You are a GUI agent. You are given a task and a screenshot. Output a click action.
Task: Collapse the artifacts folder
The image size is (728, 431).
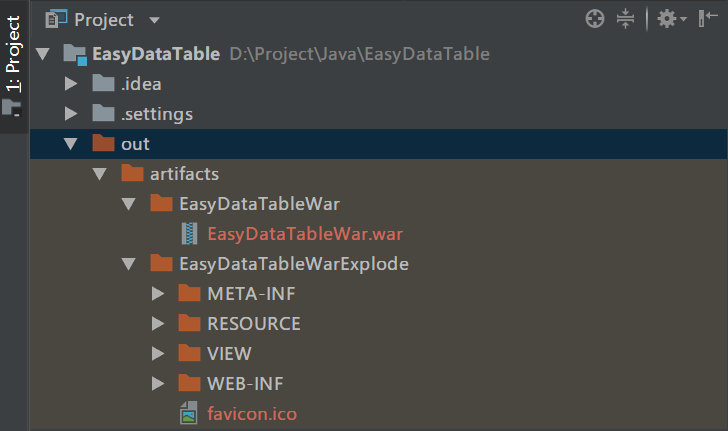pyautogui.click(x=99, y=174)
